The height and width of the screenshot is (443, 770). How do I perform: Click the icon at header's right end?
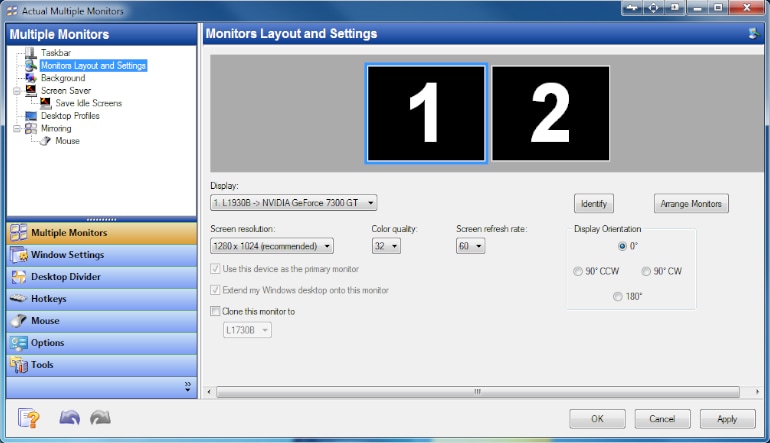coord(754,34)
